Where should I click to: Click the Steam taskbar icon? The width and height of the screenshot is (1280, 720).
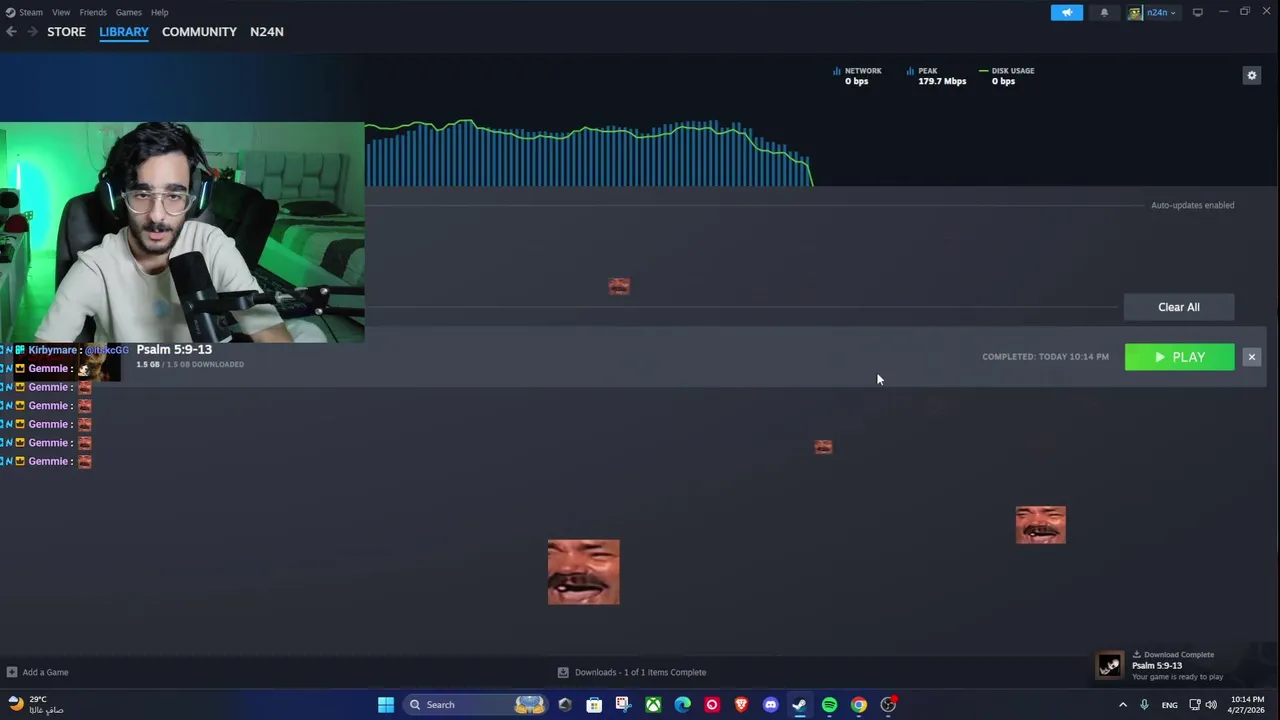tap(799, 705)
